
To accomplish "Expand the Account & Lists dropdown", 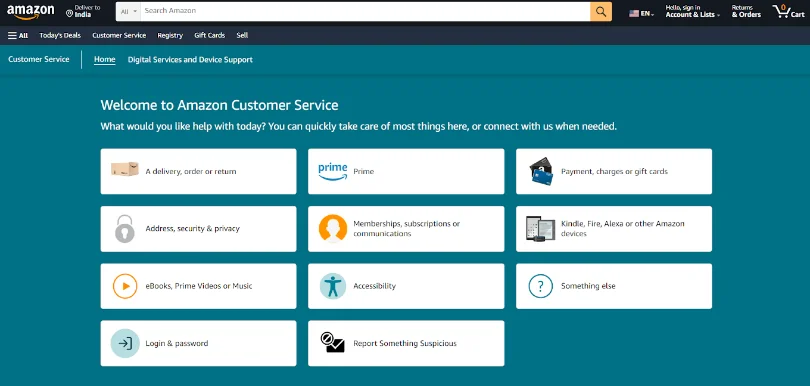I will [x=693, y=11].
